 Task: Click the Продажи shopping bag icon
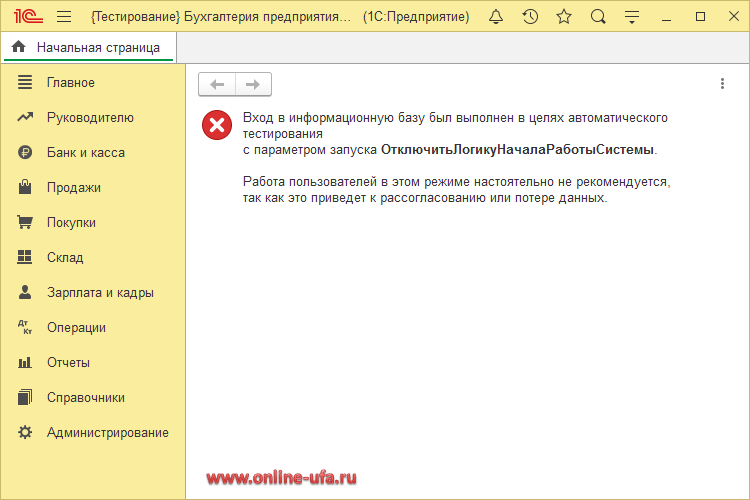[x=25, y=187]
